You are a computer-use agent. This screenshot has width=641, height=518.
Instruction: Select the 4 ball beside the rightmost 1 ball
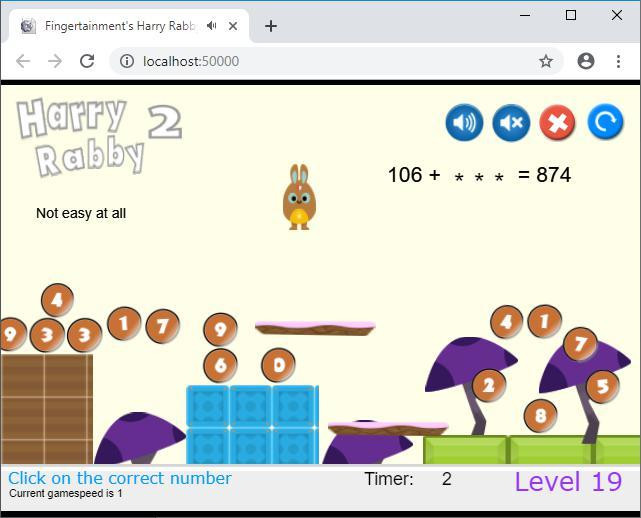click(x=507, y=322)
